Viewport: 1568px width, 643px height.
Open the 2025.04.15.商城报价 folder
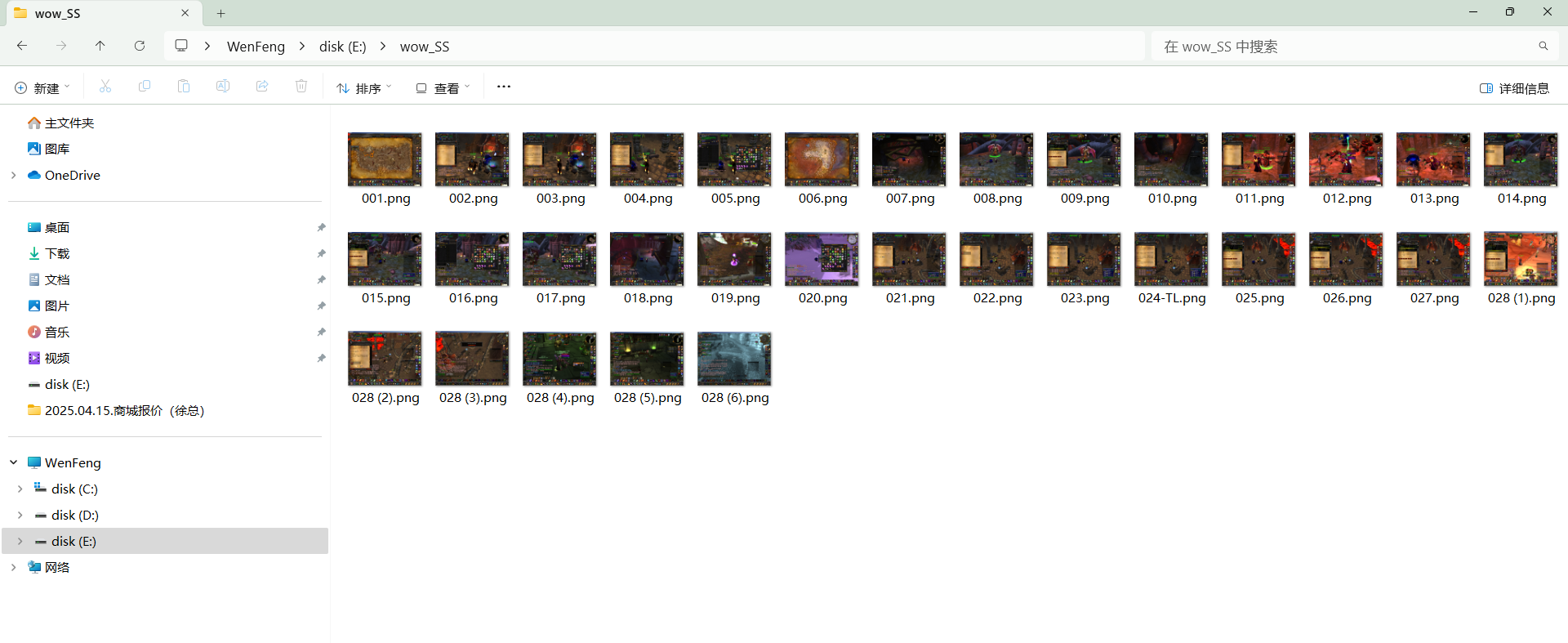(x=116, y=410)
